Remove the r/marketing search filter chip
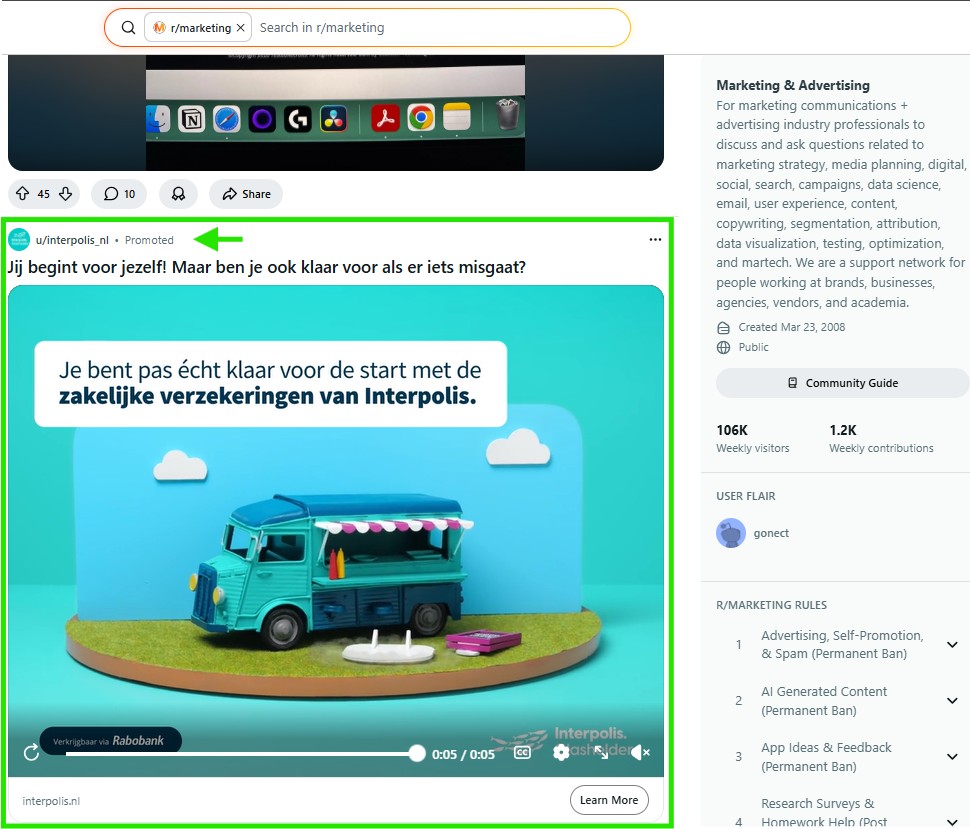 click(x=239, y=28)
